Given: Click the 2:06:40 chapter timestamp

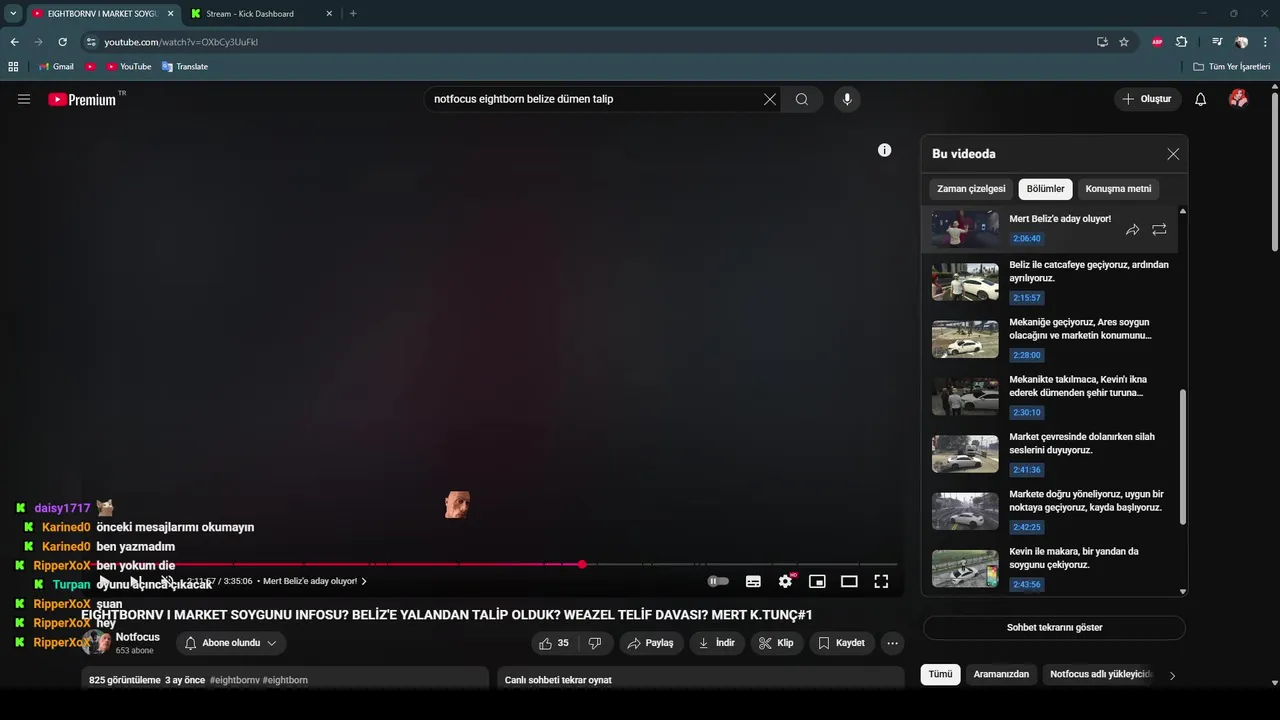Looking at the screenshot, I should click(1027, 239).
